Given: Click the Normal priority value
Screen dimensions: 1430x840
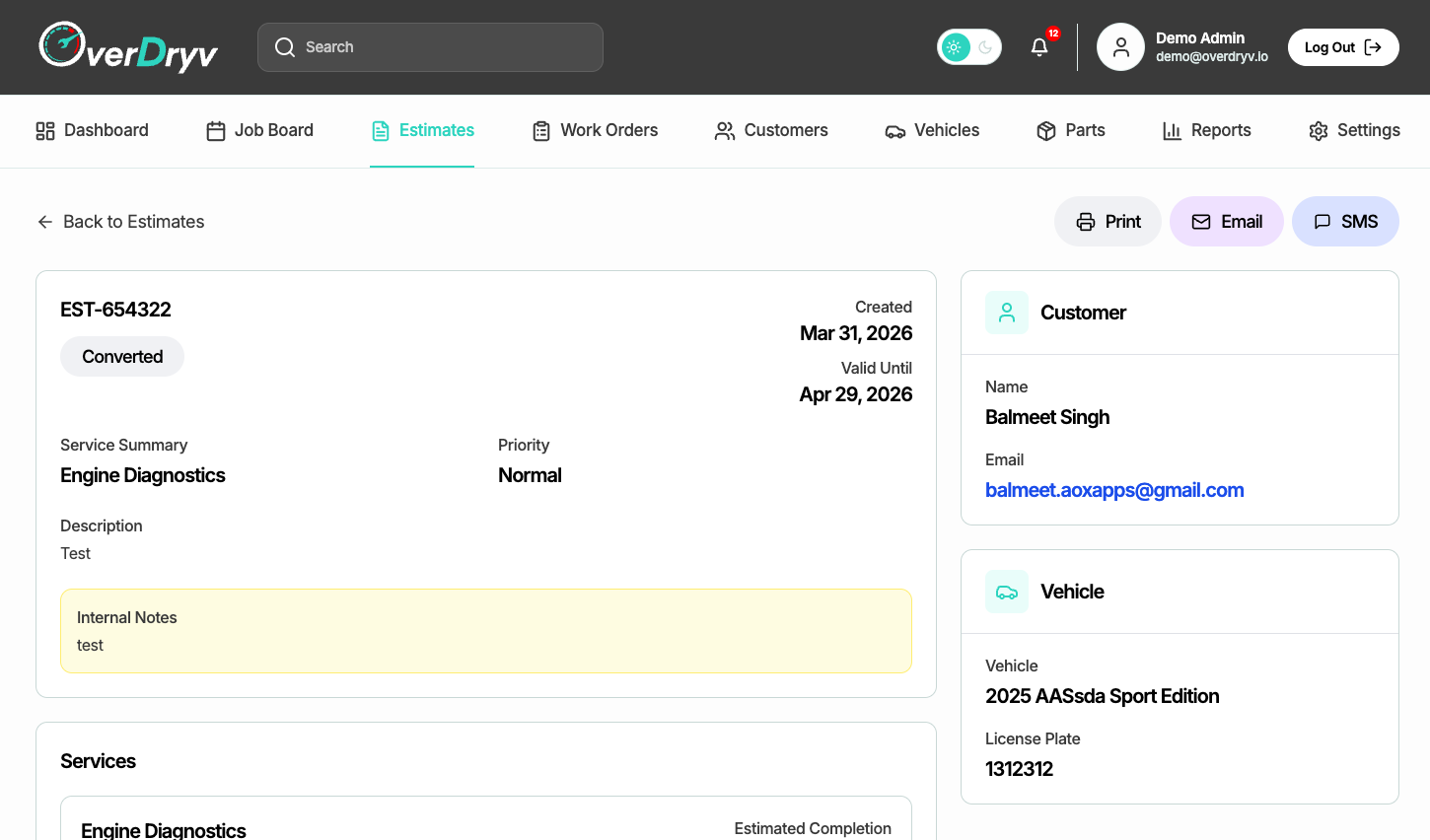Looking at the screenshot, I should tap(530, 475).
